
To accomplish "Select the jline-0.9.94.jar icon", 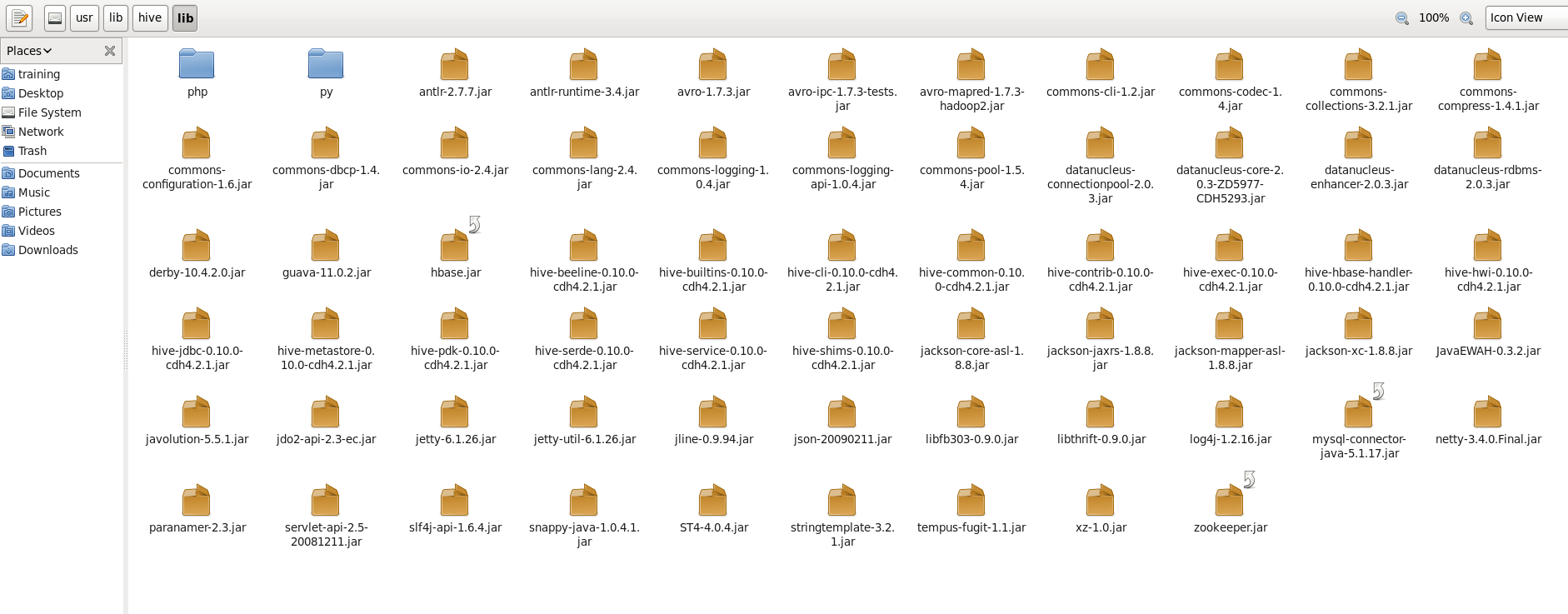I will 713,412.
